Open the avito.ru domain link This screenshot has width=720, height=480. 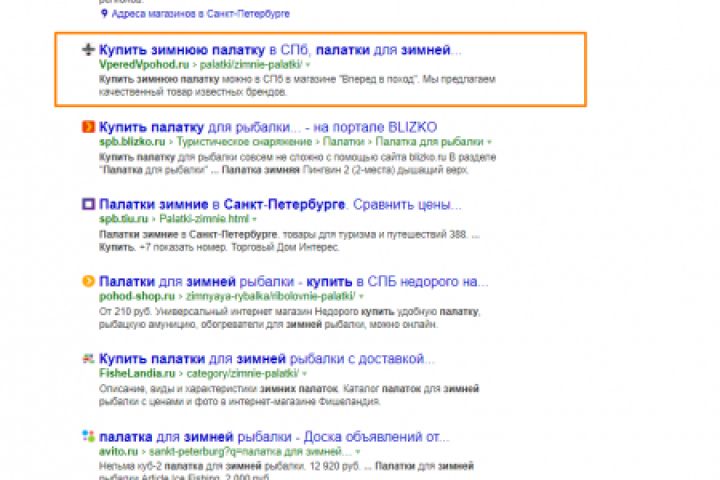[118, 451]
